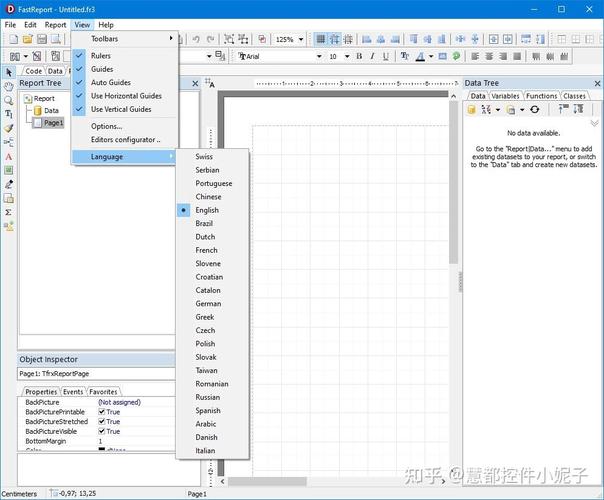The width and height of the screenshot is (604, 500).
Task: Select the Edit Text tool
Action: (x=9, y=114)
